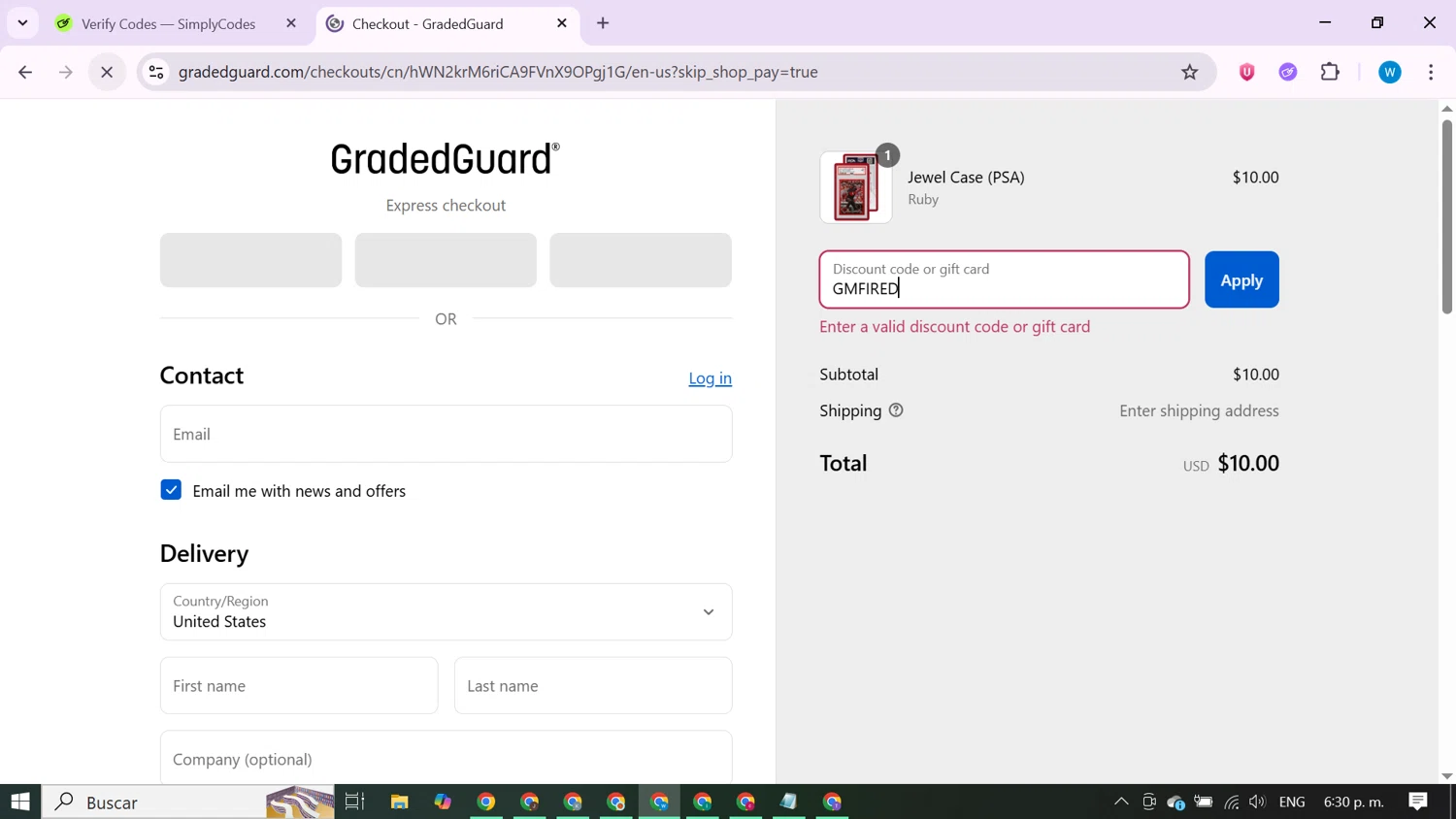Click the Email input field
The width and height of the screenshot is (1456, 819).
point(446,434)
